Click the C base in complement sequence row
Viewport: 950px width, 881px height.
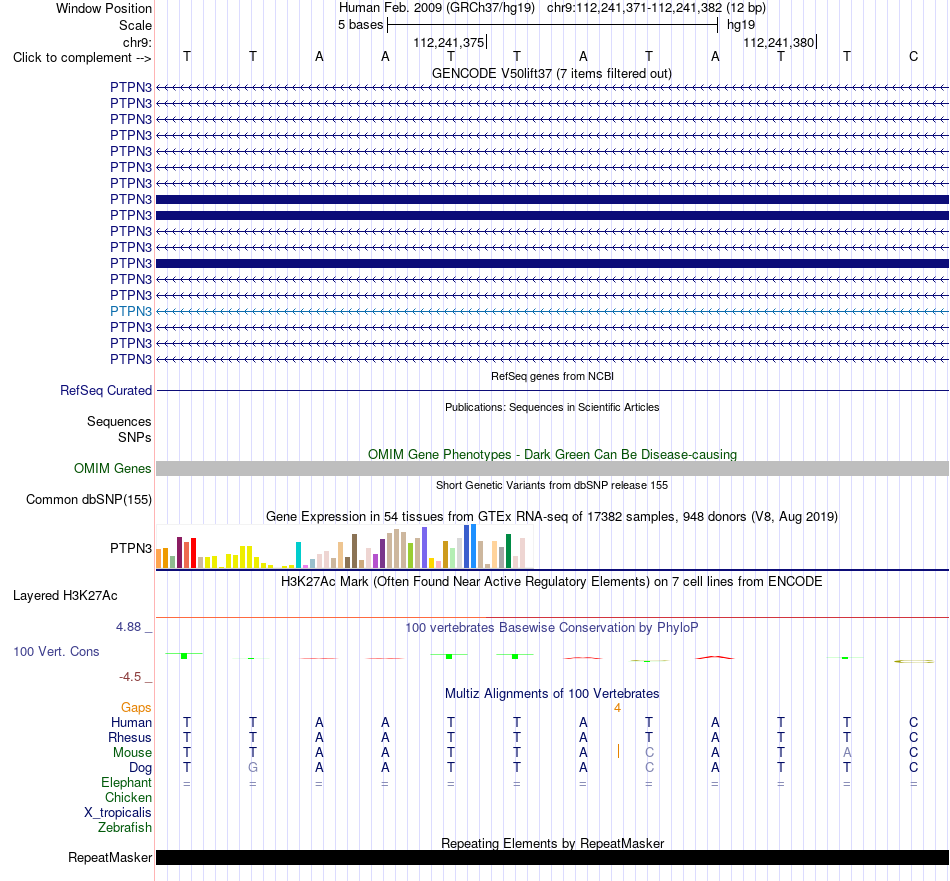(x=913, y=56)
